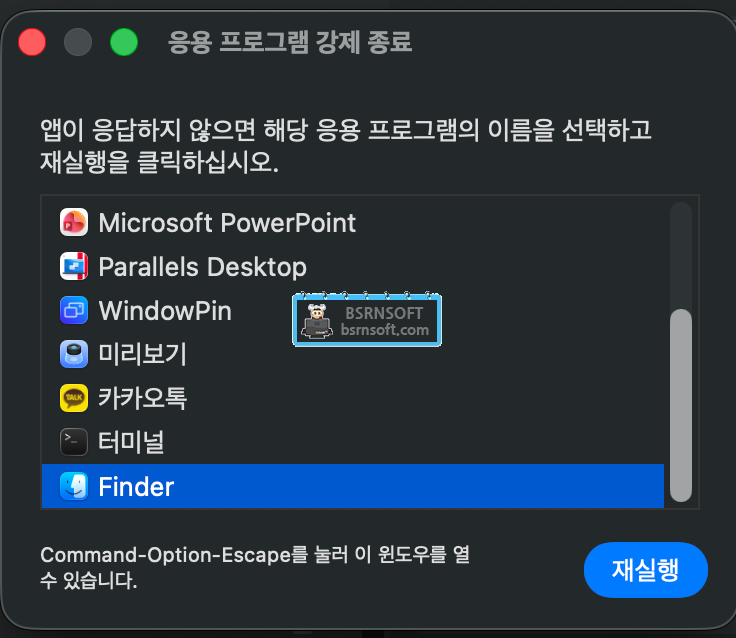Select the 카카오톡 text entry
Screen dimensions: 736x638
click(142, 398)
